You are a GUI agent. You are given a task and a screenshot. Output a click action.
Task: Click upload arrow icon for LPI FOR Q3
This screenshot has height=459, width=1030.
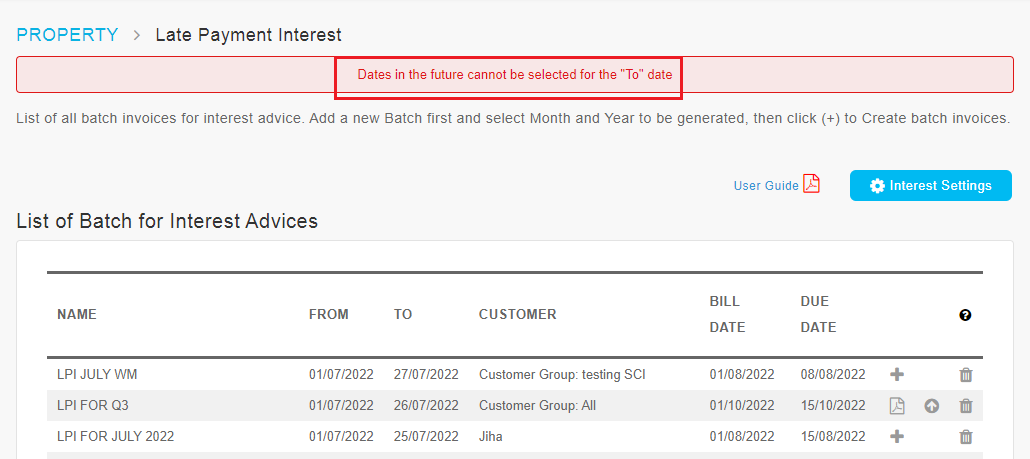tap(931, 406)
